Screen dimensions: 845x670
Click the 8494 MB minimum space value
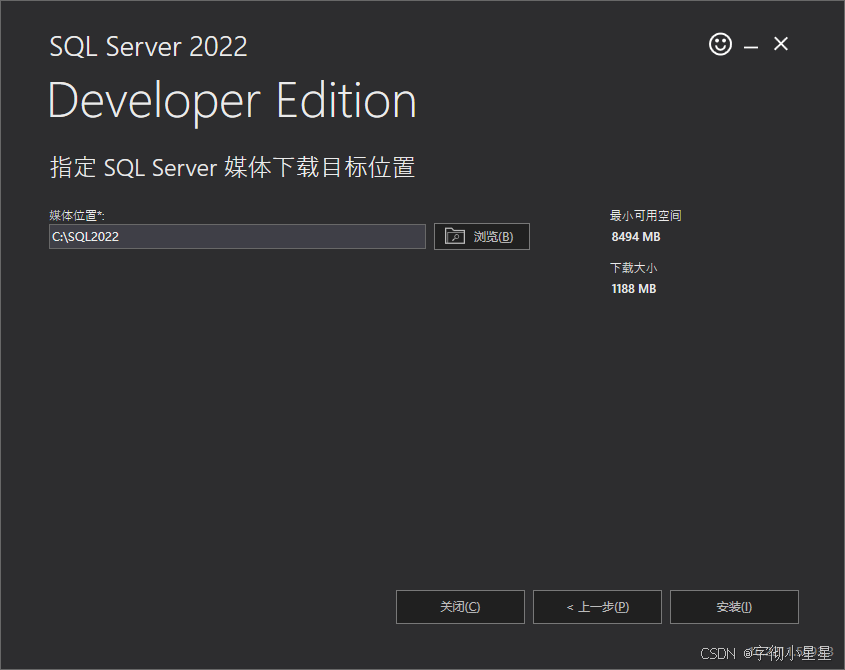pos(636,237)
